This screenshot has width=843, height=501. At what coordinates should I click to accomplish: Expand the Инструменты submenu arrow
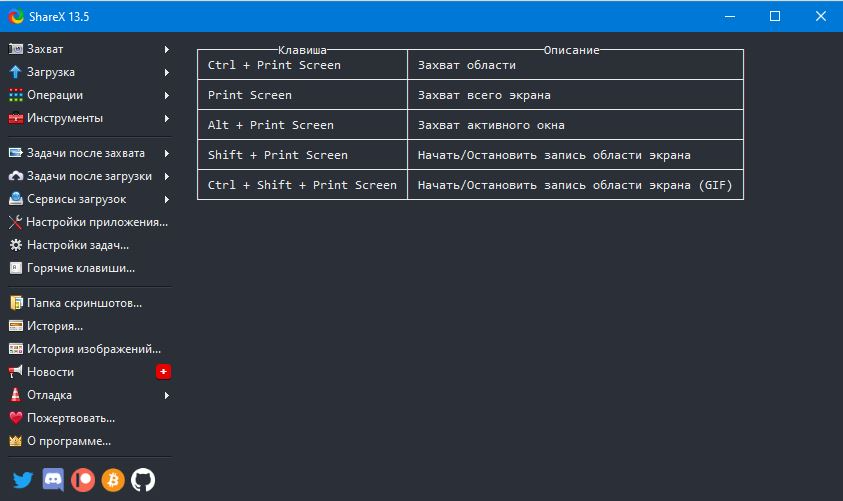(x=166, y=118)
